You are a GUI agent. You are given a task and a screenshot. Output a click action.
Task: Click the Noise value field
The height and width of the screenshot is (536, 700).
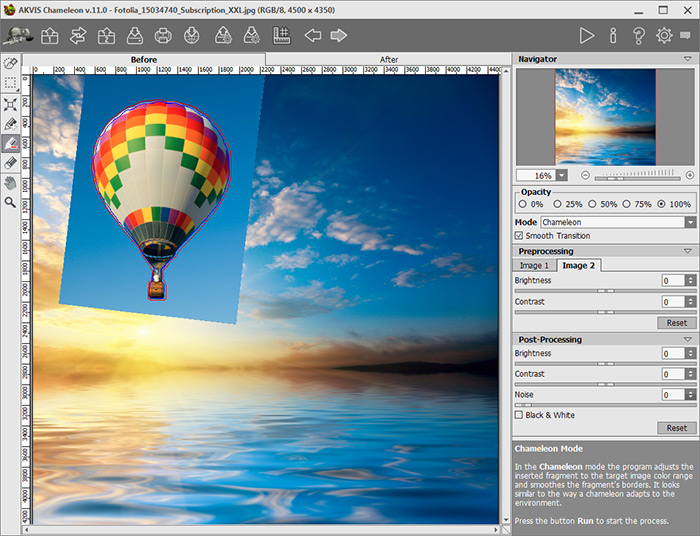pyautogui.click(x=674, y=395)
